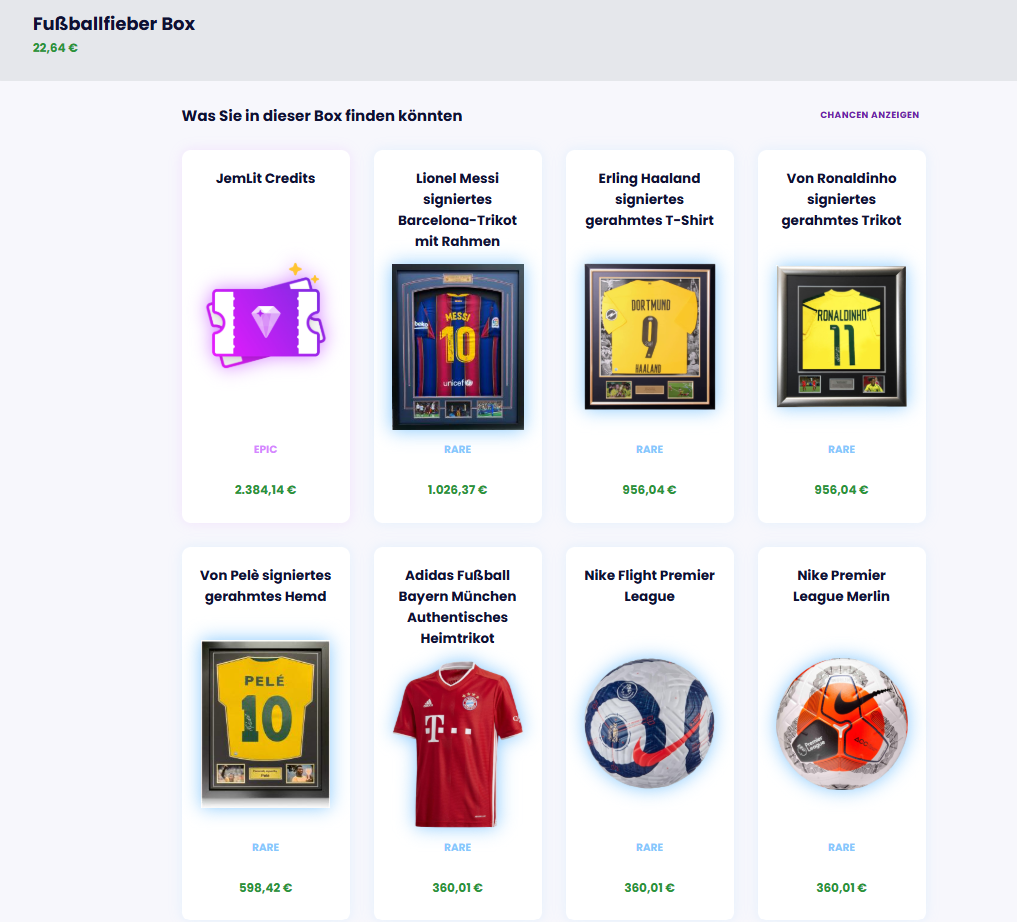1017x922 pixels.
Task: Click the Erling Haaland signiertes T-Shirt title
Action: (x=649, y=199)
